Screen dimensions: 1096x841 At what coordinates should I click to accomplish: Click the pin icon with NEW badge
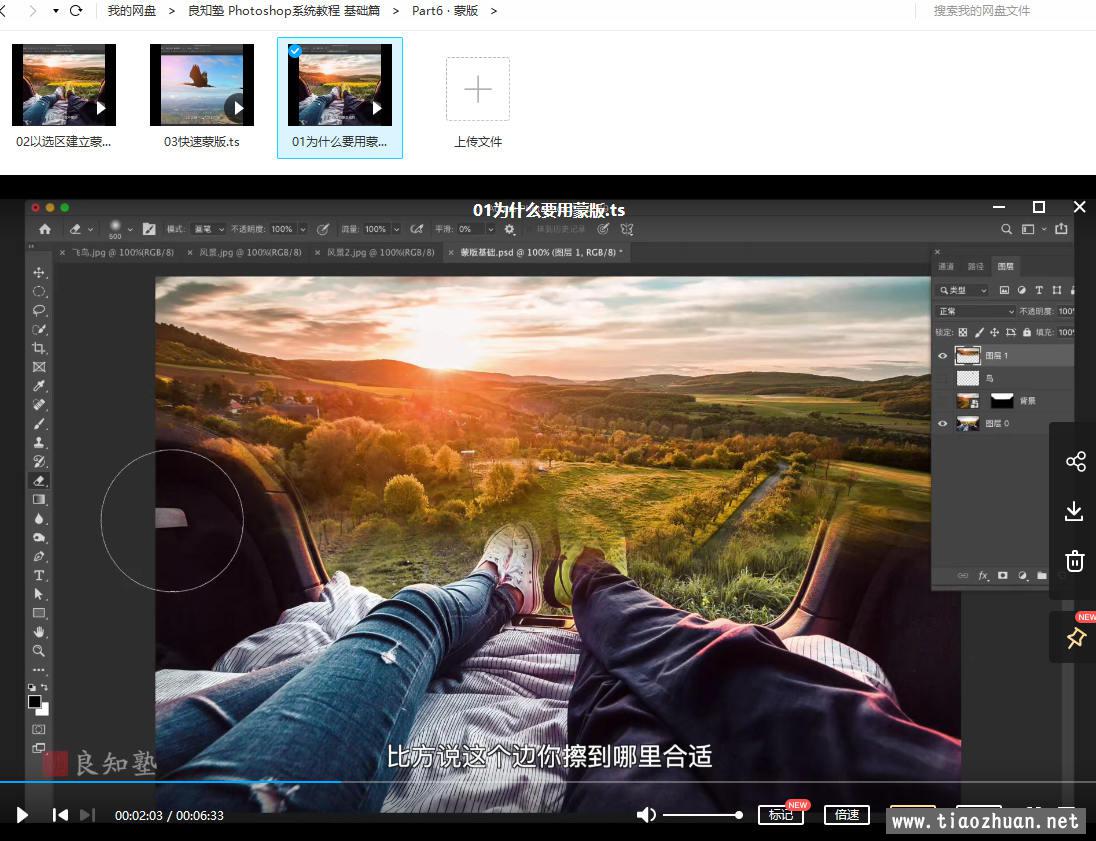point(1075,637)
